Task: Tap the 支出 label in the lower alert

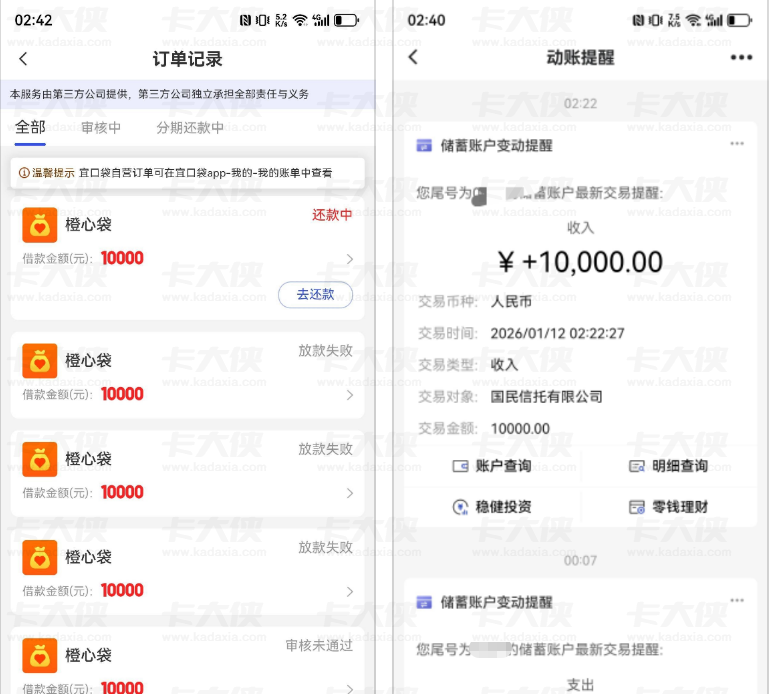Action: coord(580,685)
